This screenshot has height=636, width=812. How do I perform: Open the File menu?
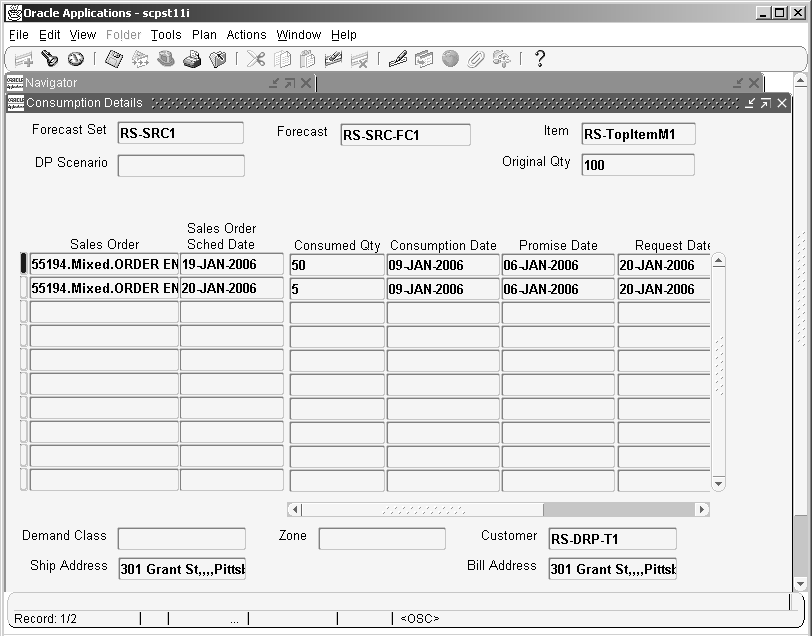(19, 35)
